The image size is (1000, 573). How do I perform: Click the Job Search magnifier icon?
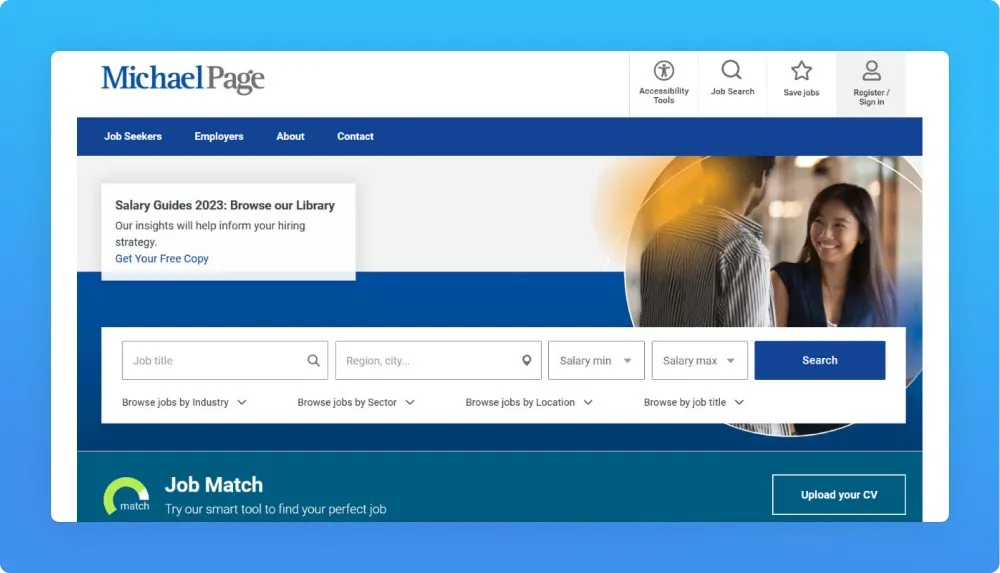coord(732,70)
